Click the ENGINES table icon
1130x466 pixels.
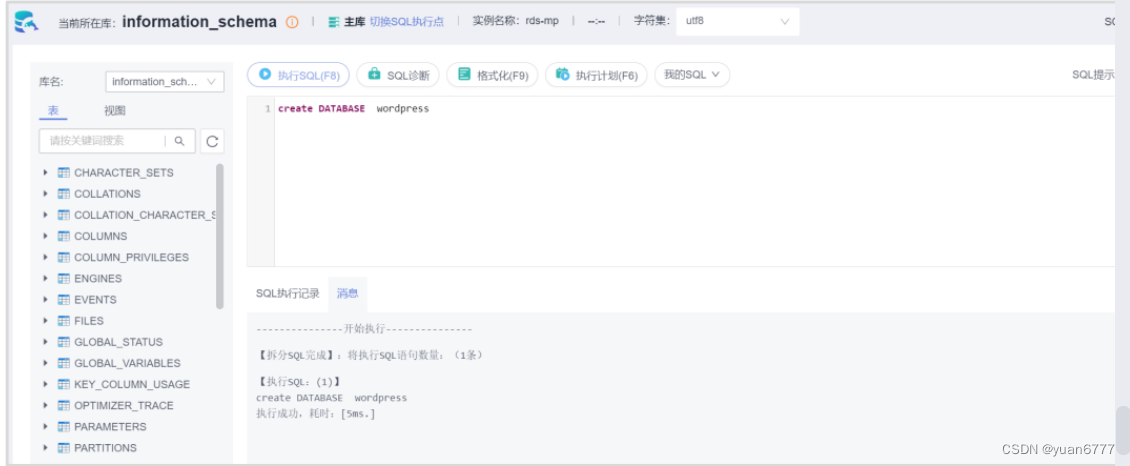click(63, 278)
